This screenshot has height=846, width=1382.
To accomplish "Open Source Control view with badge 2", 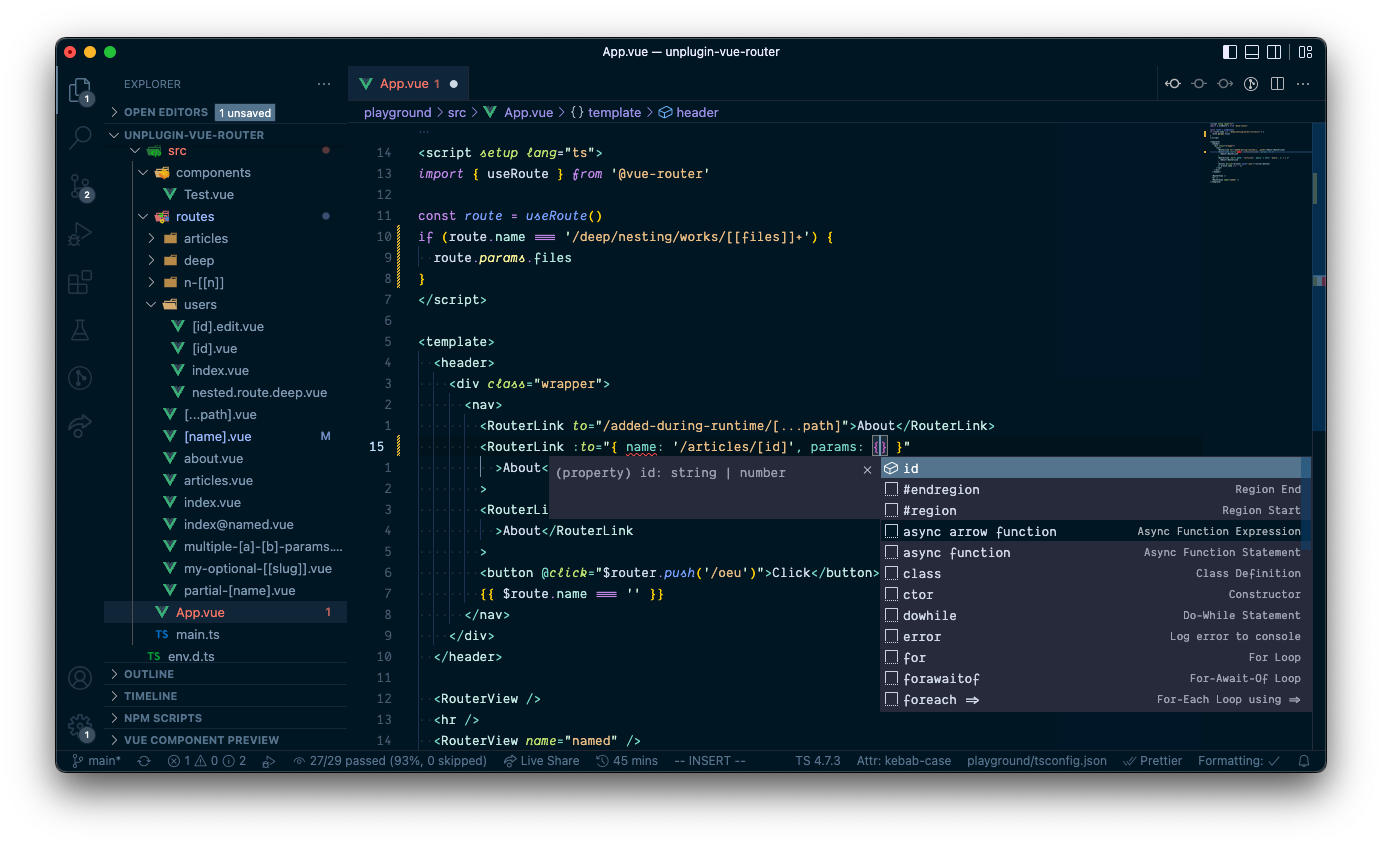I will (80, 186).
